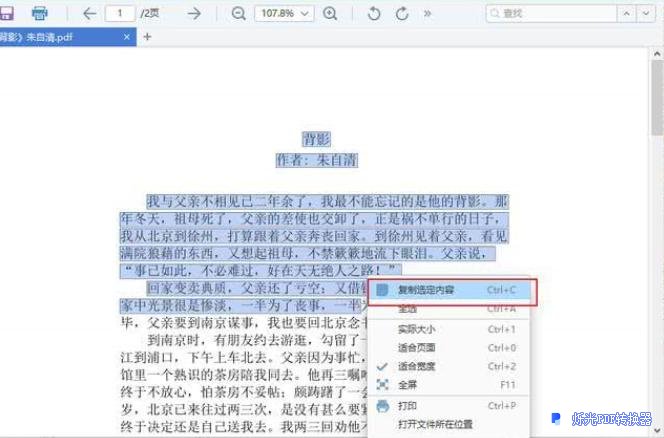Screen dimensions: 664x438
Task: Click the printer icon in toolbar
Action: coord(40,13)
